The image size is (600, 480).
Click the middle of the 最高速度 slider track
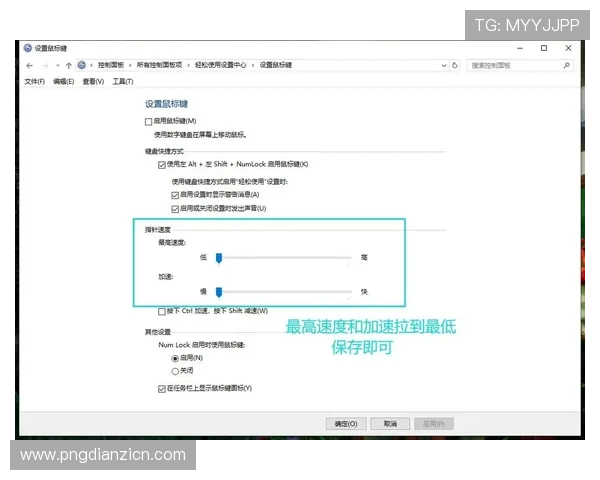(x=284, y=258)
